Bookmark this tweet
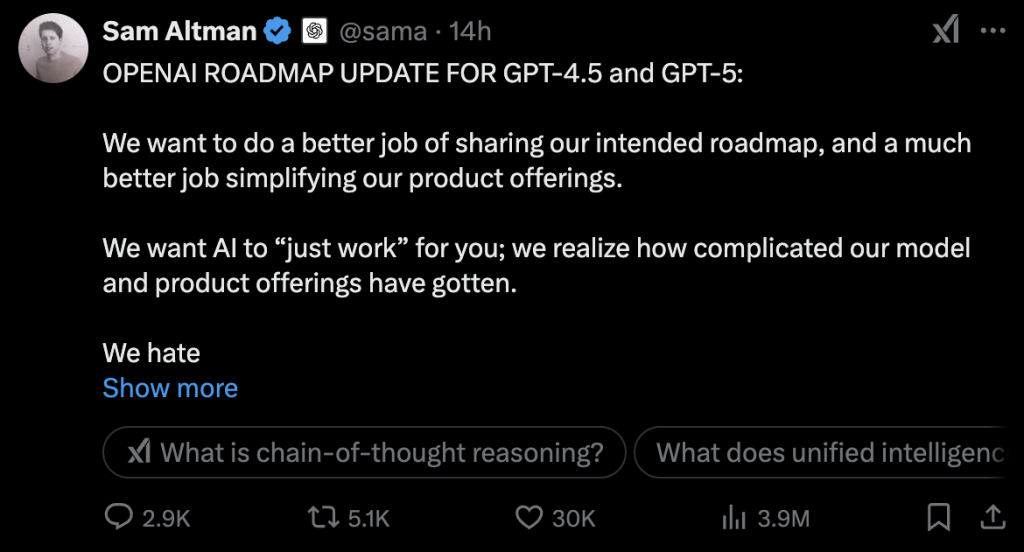The height and width of the screenshot is (552, 1024). click(x=939, y=517)
